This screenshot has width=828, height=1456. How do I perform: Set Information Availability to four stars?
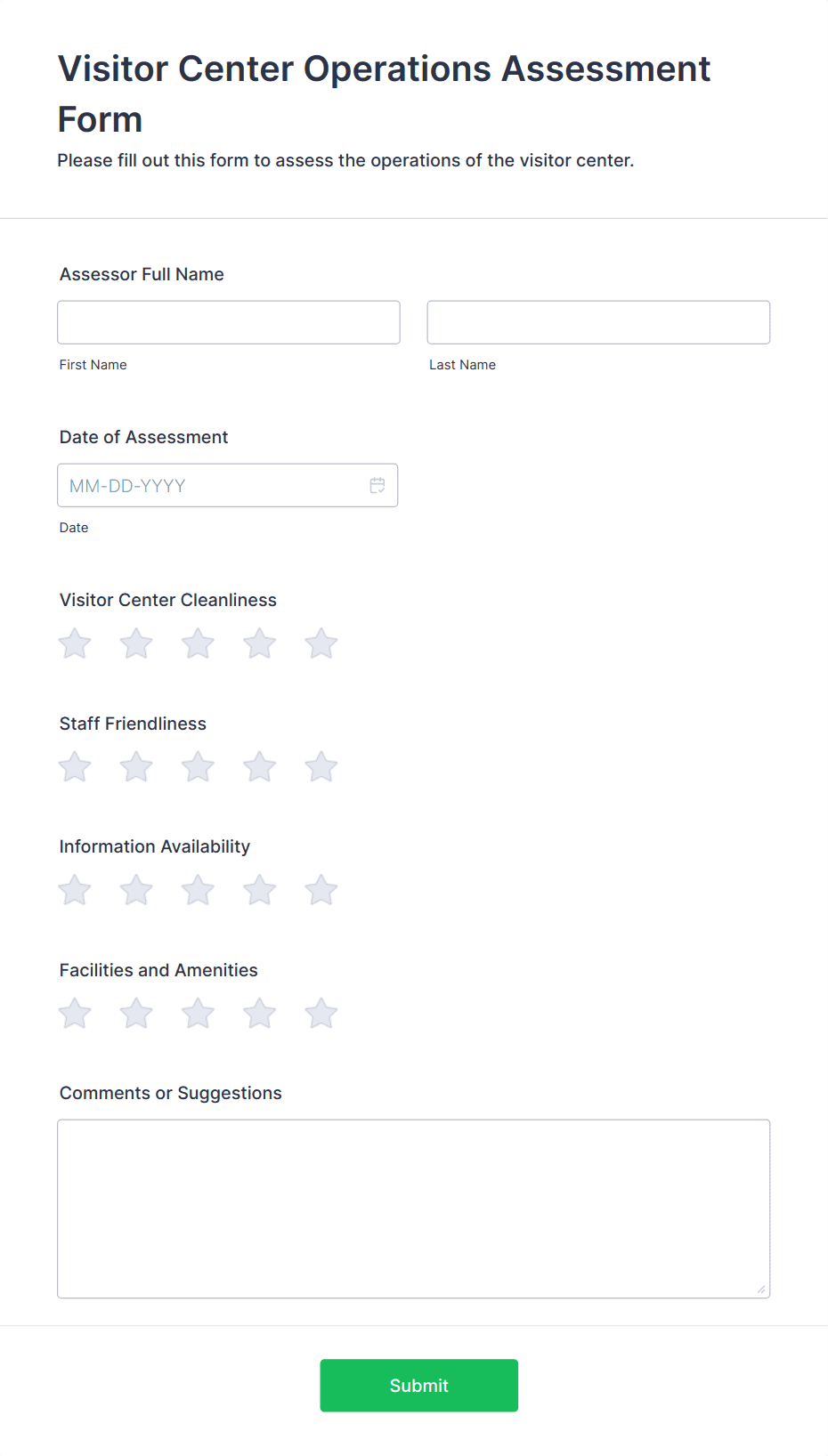point(260,889)
